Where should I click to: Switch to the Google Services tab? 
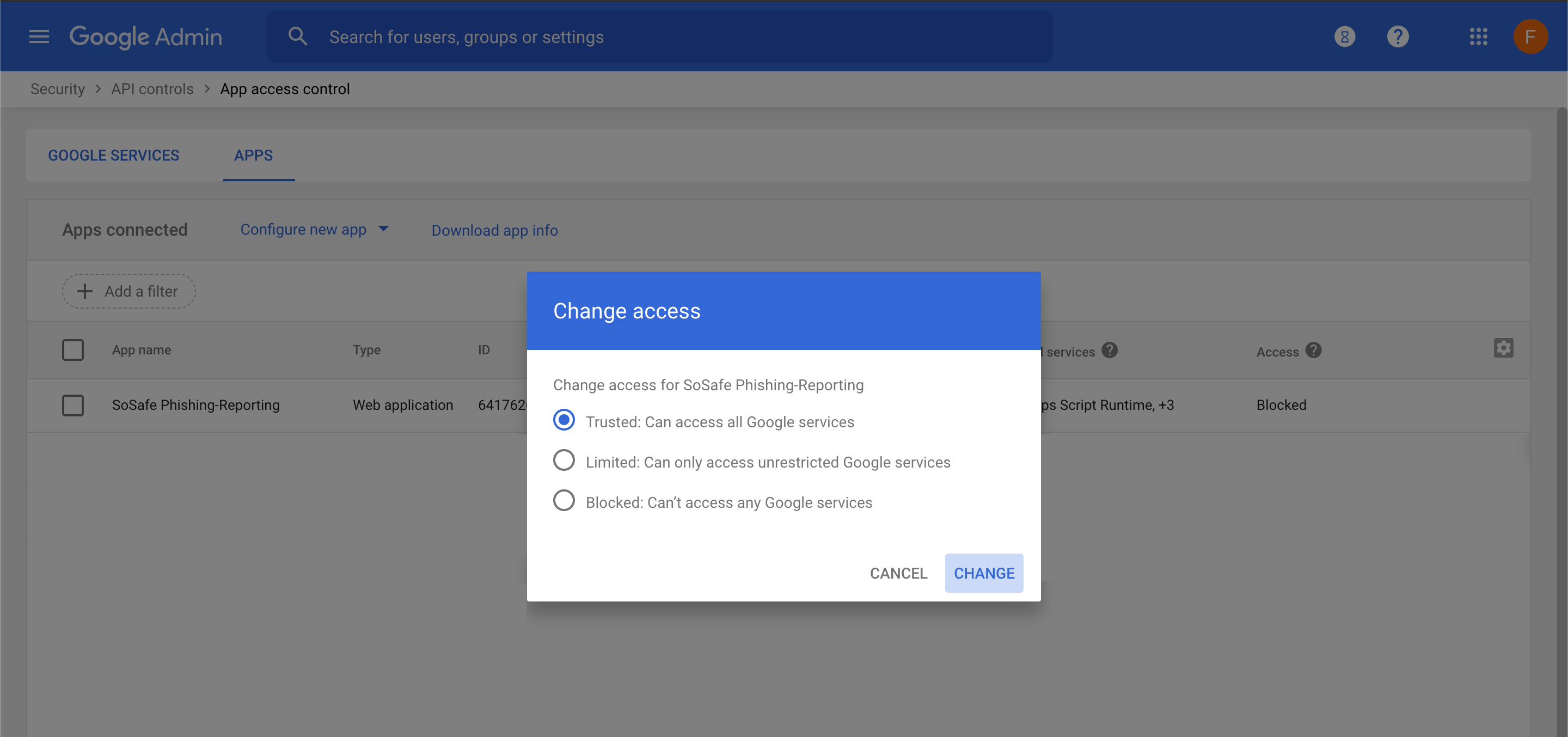(x=114, y=156)
